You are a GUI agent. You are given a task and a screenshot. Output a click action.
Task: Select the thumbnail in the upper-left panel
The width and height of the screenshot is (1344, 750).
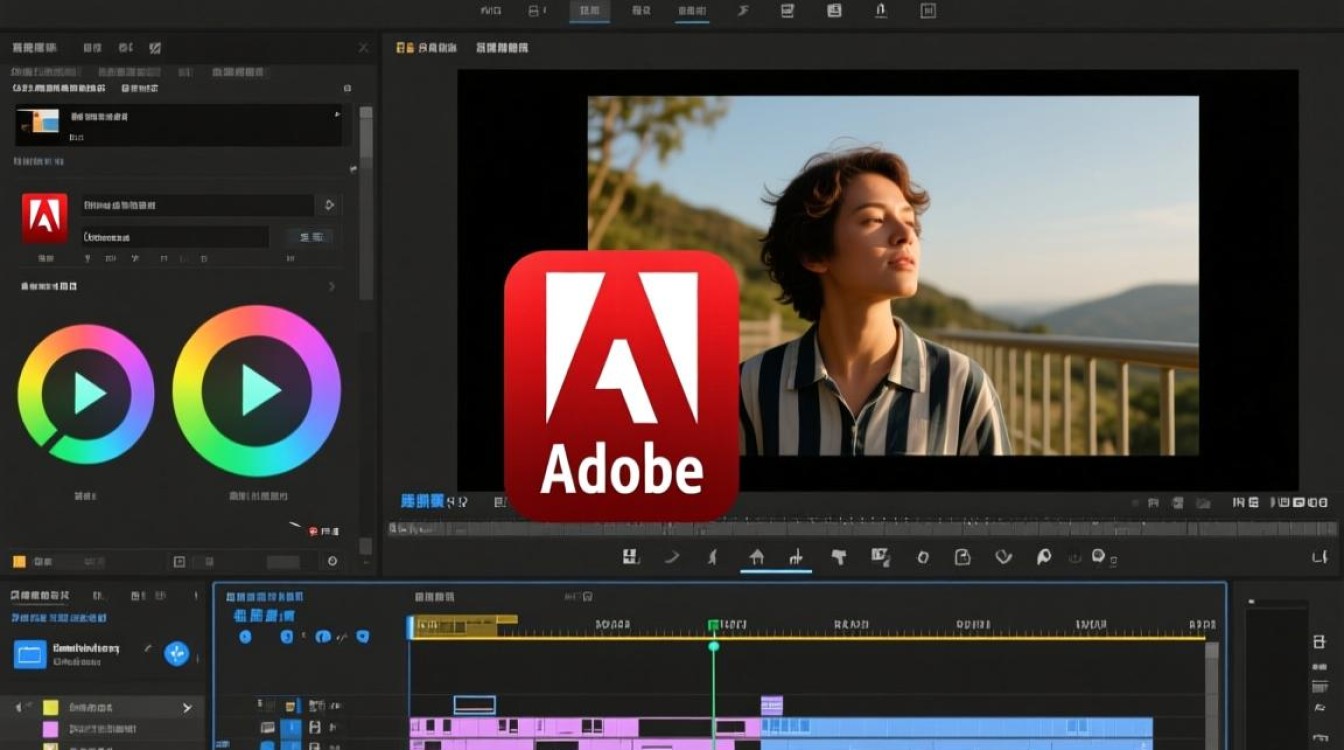(39, 120)
